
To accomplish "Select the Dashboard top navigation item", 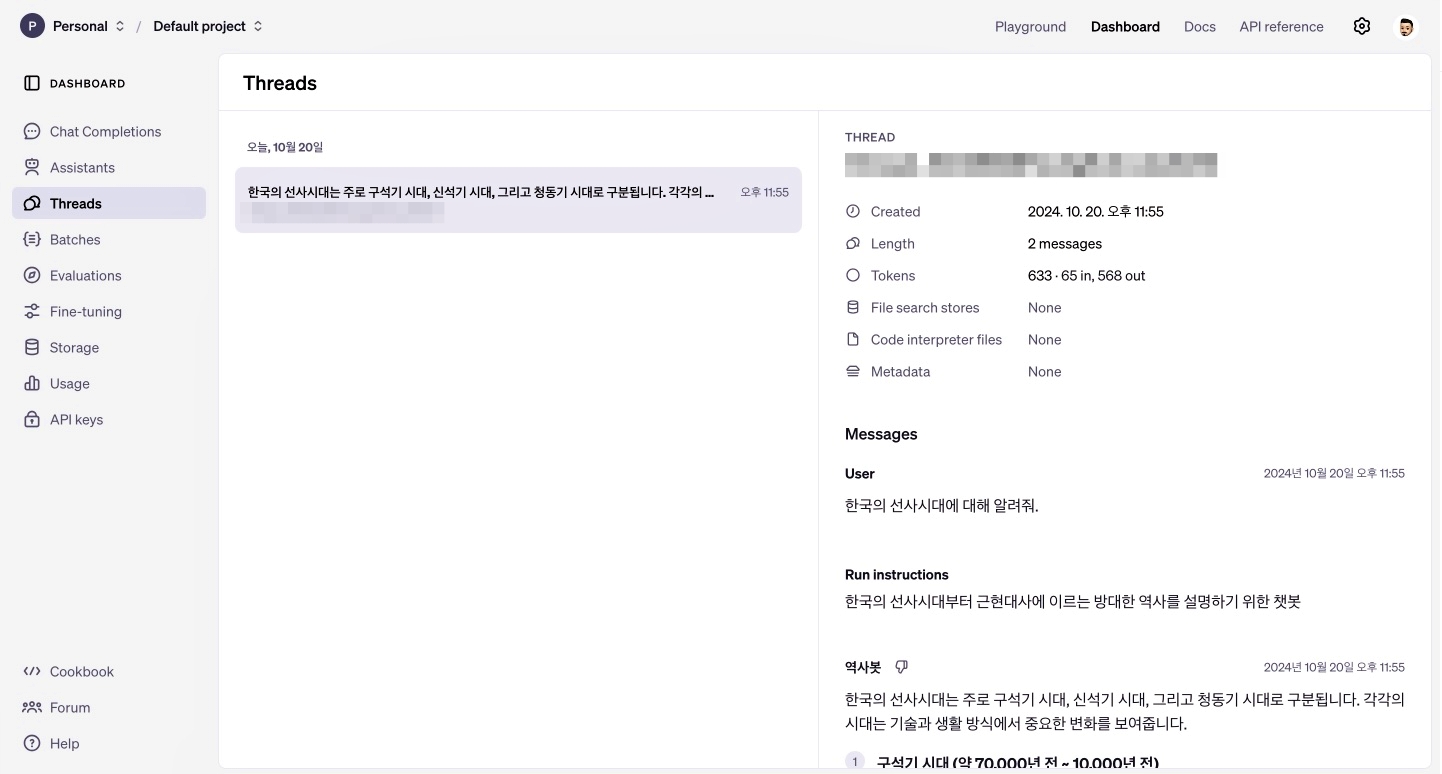I will click(1125, 27).
